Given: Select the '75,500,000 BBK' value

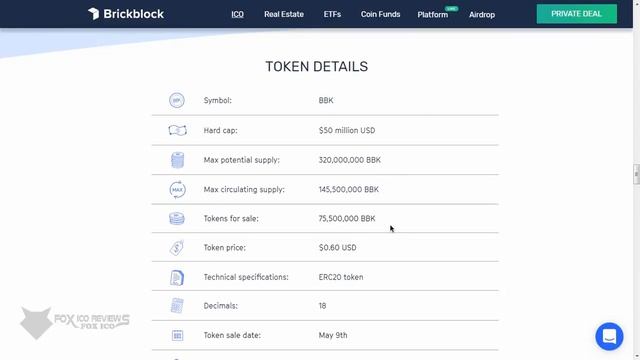Looking at the screenshot, I should [x=347, y=219].
